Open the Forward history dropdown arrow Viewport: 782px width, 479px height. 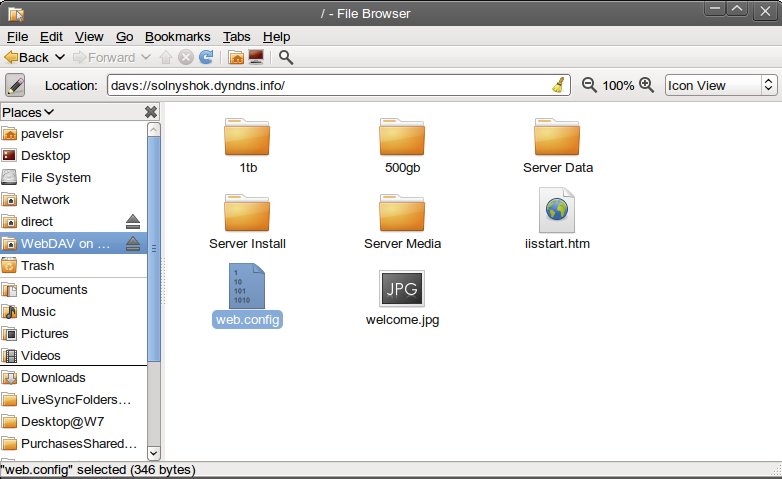[146, 57]
